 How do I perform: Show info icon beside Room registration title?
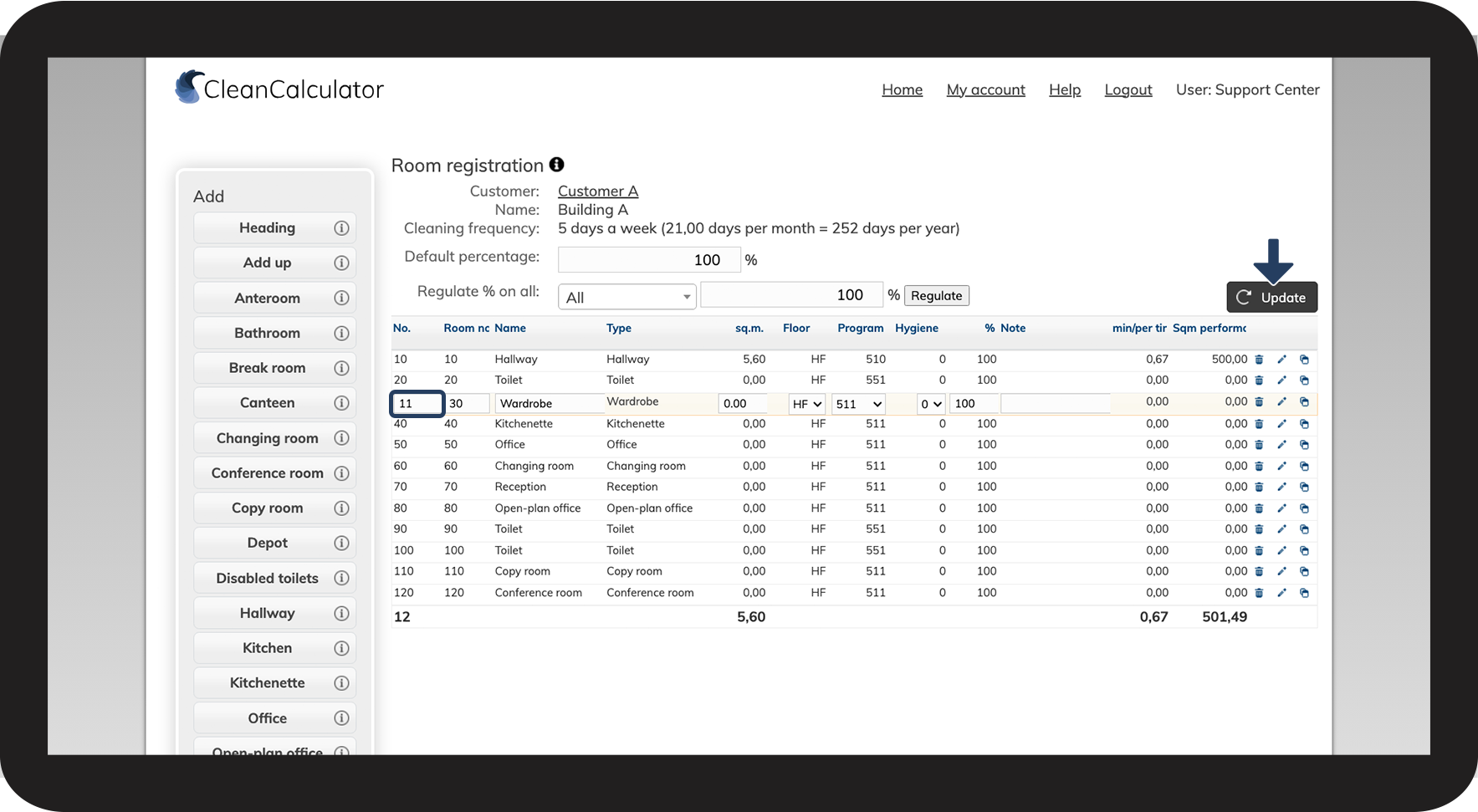pyautogui.click(x=557, y=165)
